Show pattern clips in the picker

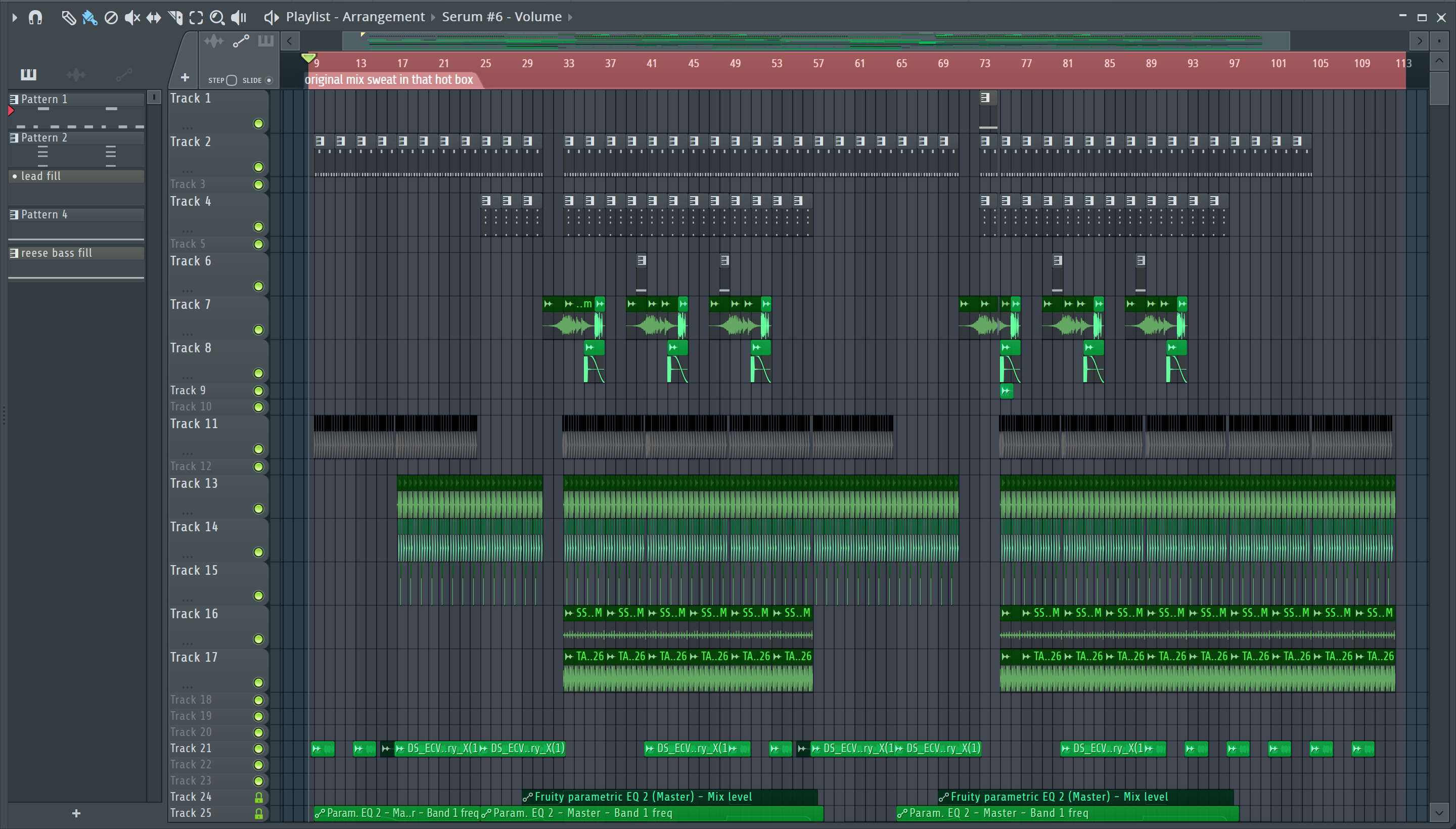point(28,75)
